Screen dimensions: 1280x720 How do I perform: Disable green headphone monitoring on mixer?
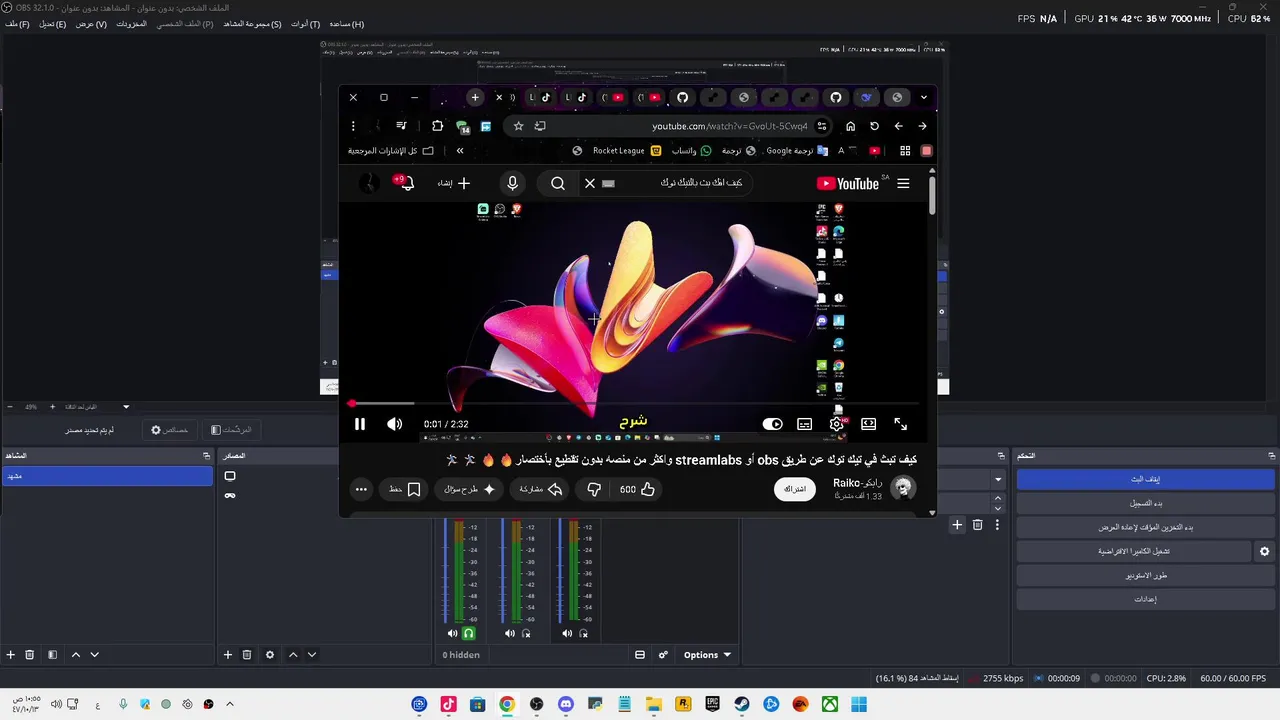click(468, 633)
